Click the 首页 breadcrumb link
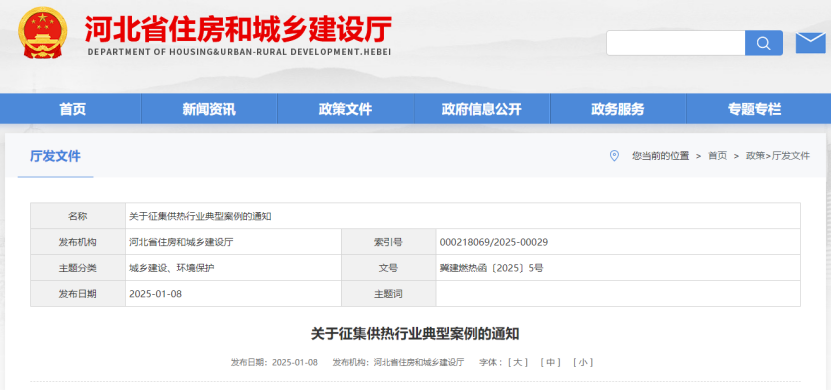The height and width of the screenshot is (390, 831). 718,156
